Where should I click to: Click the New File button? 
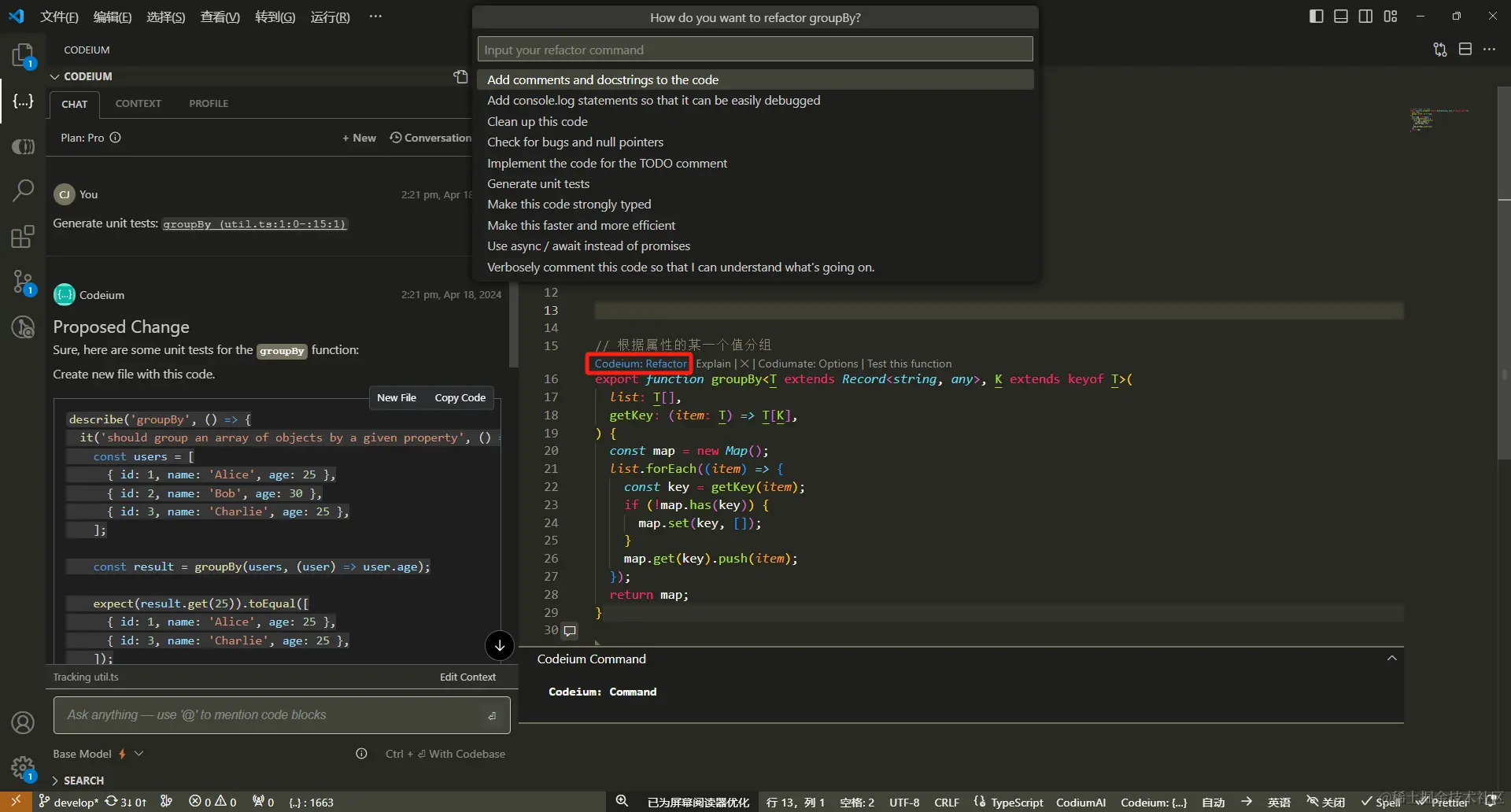point(397,397)
